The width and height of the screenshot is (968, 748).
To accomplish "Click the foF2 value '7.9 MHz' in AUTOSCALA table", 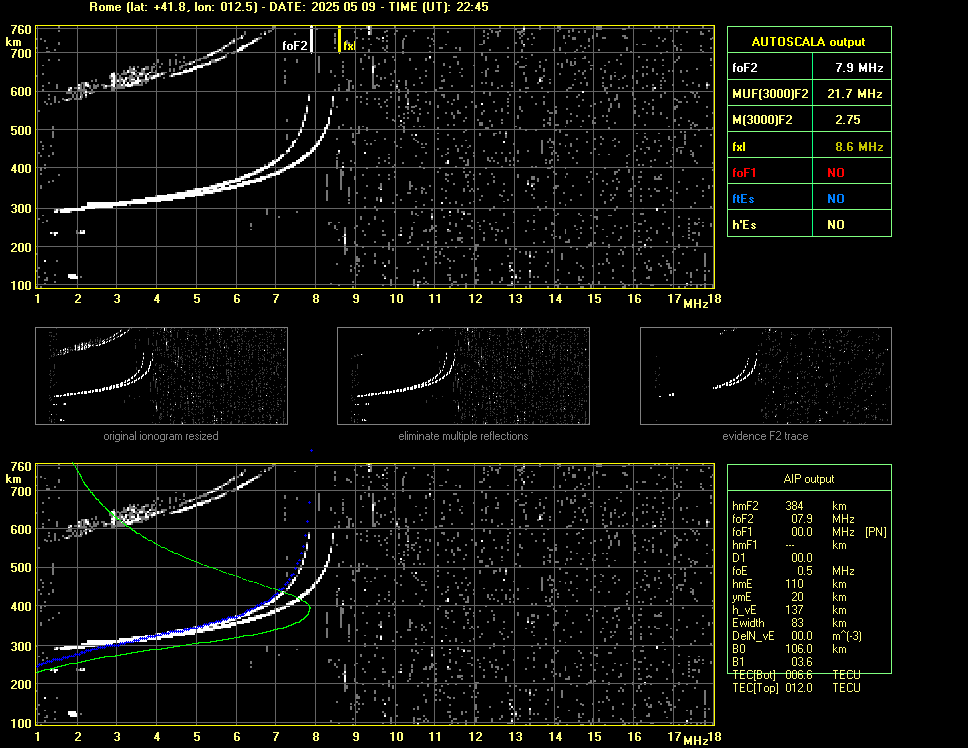I will [x=859, y=68].
